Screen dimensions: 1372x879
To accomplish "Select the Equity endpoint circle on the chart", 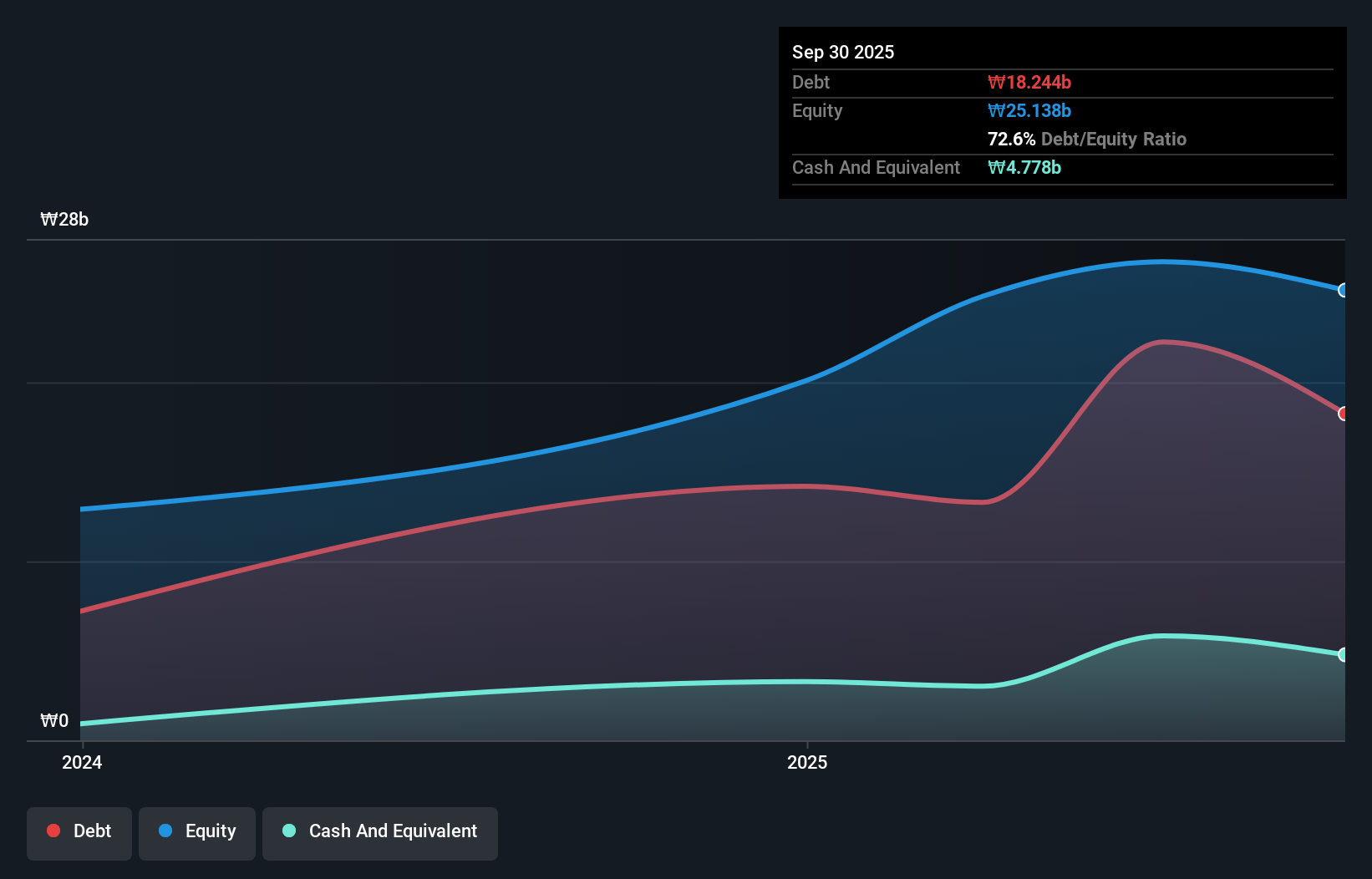I will [x=1343, y=291].
